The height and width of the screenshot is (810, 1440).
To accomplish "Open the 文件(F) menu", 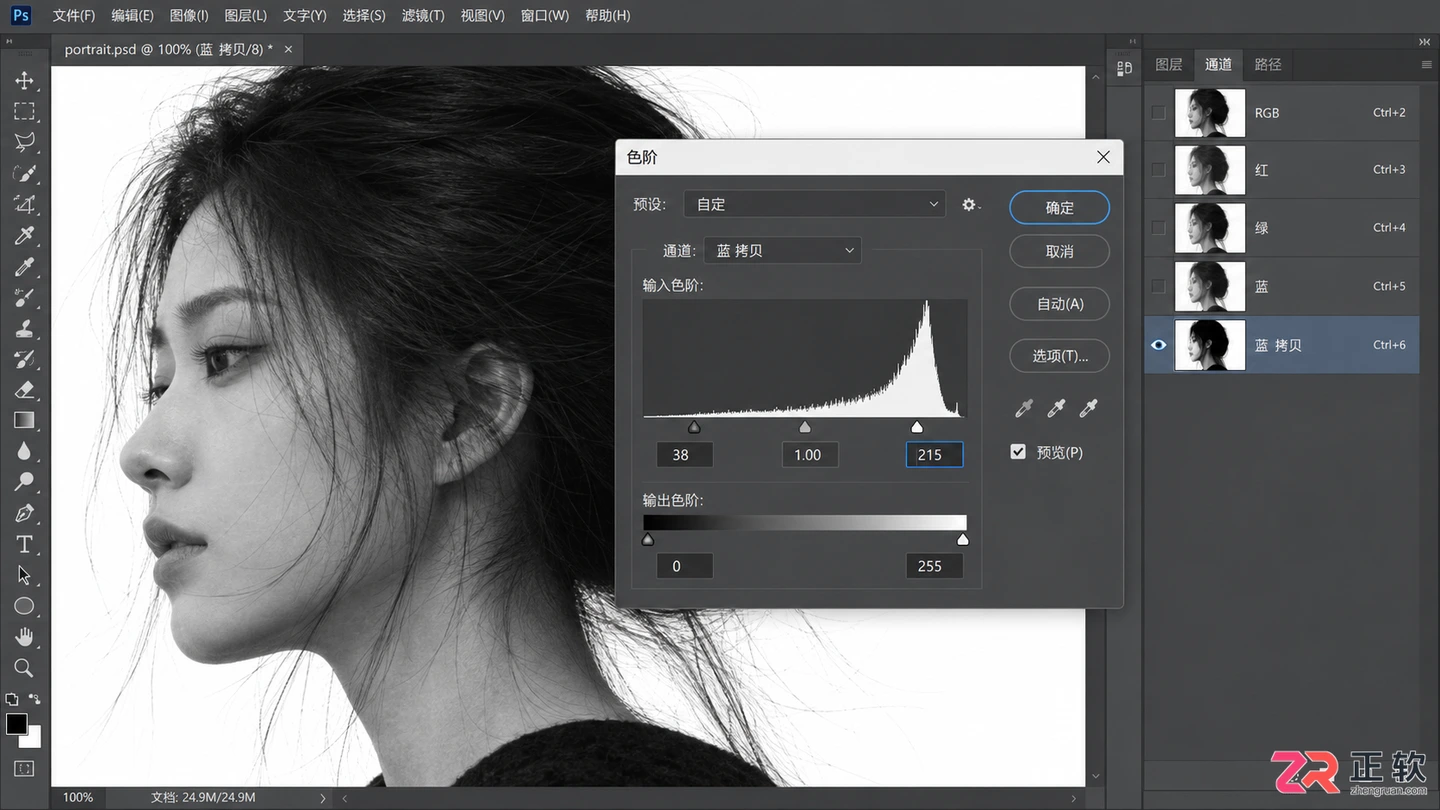I will click(x=73, y=16).
